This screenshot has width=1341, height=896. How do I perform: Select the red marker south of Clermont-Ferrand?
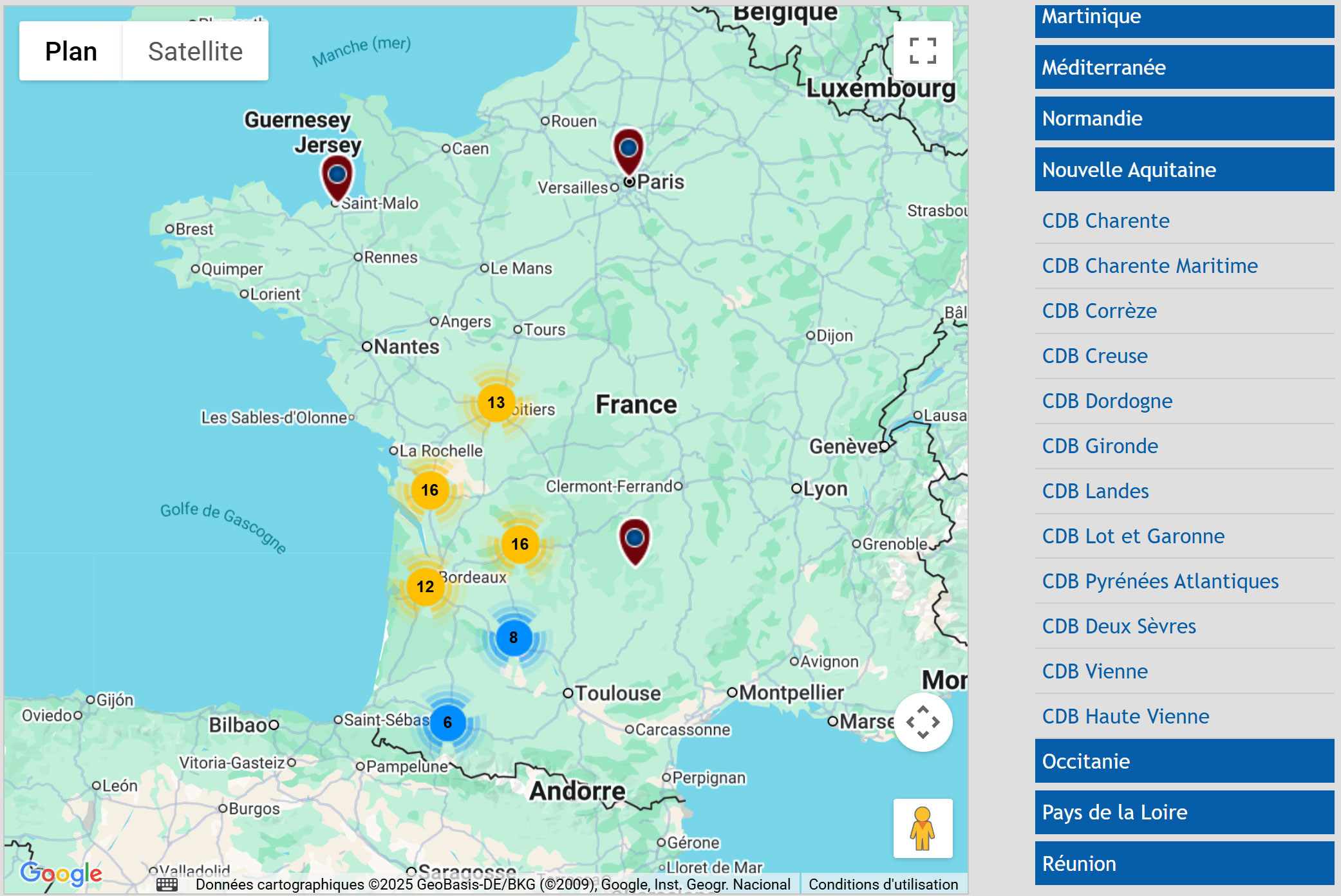coord(634,539)
